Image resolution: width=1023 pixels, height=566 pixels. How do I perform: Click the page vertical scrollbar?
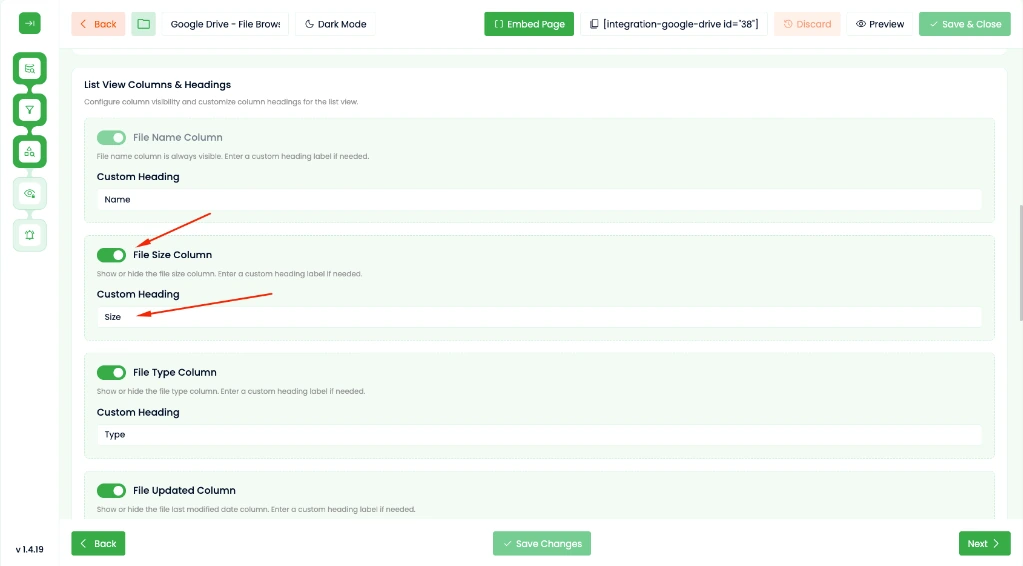1019,263
